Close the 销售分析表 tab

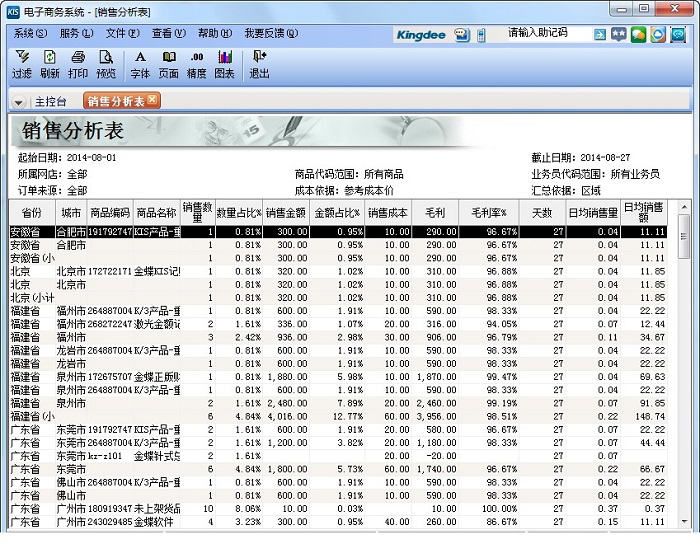(x=152, y=100)
